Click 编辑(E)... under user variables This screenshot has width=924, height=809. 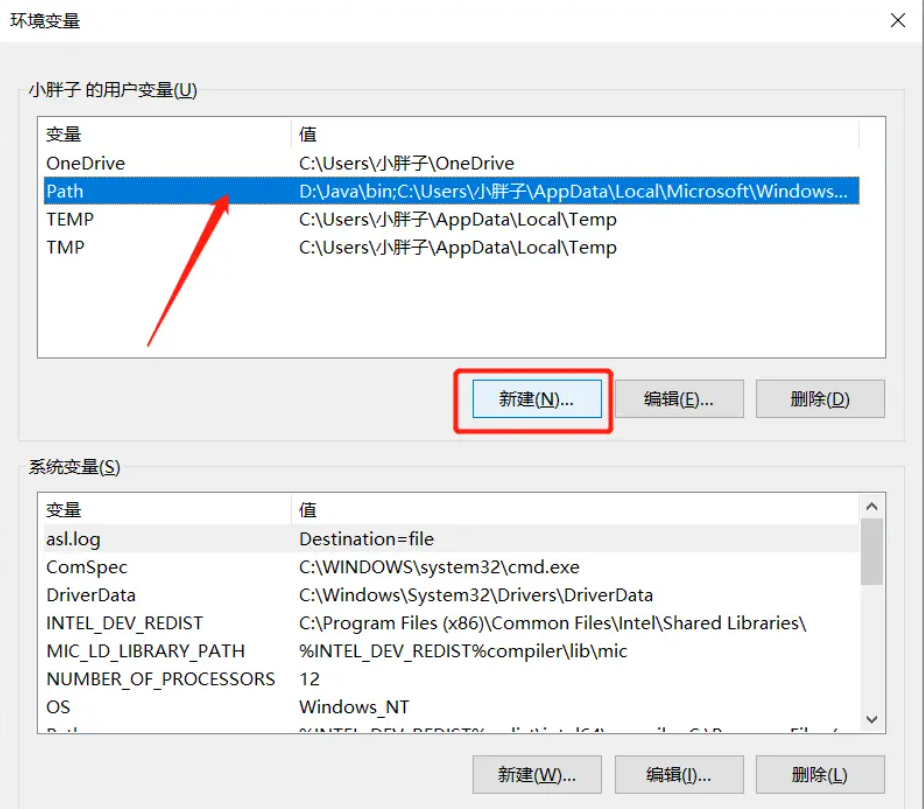coord(679,399)
